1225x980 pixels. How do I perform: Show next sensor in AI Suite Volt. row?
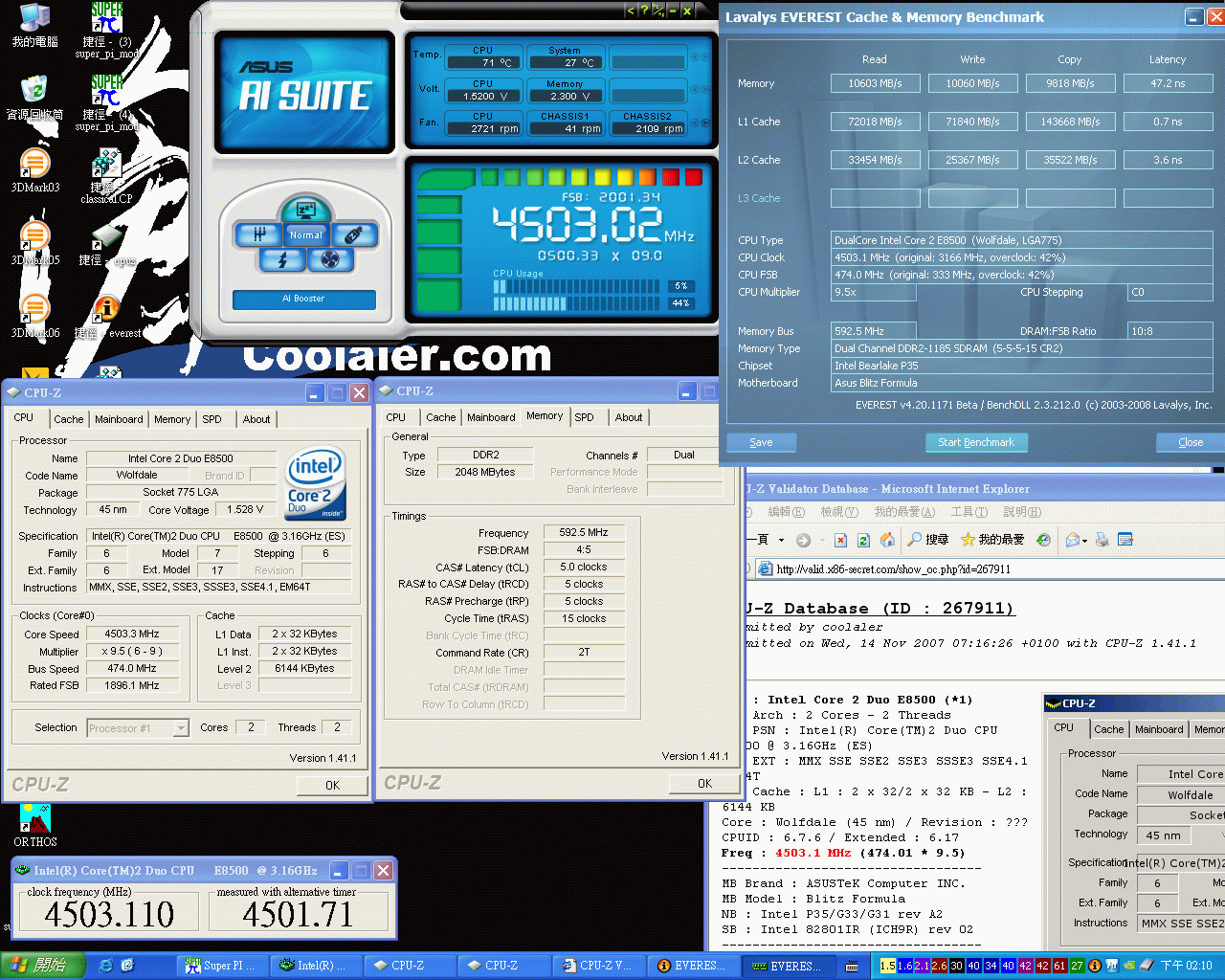pos(706,90)
